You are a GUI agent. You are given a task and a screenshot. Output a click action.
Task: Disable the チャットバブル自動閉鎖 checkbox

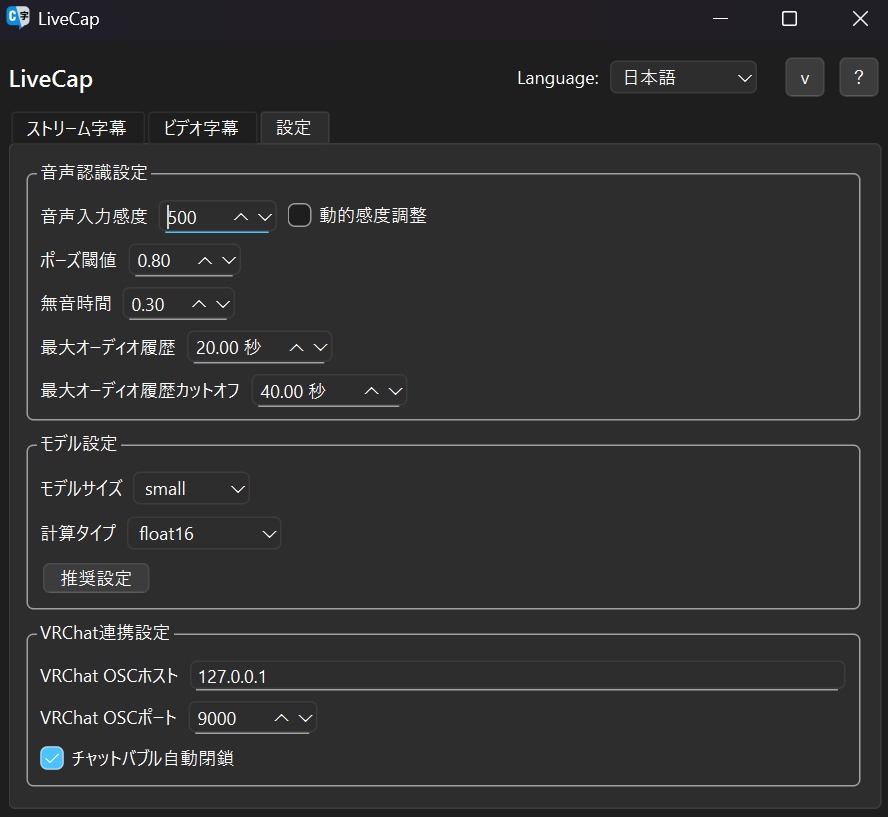tap(52, 758)
